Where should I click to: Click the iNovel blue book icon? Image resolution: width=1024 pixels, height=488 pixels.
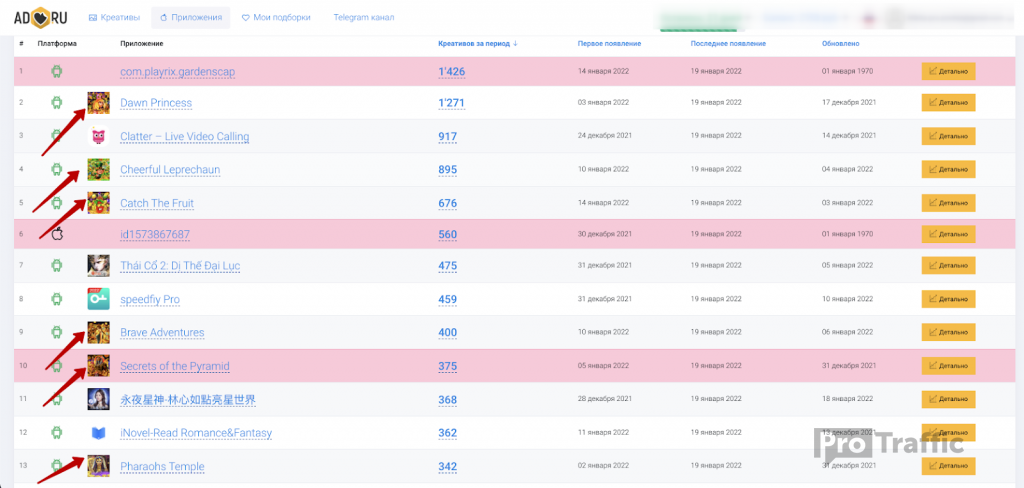(x=98, y=433)
